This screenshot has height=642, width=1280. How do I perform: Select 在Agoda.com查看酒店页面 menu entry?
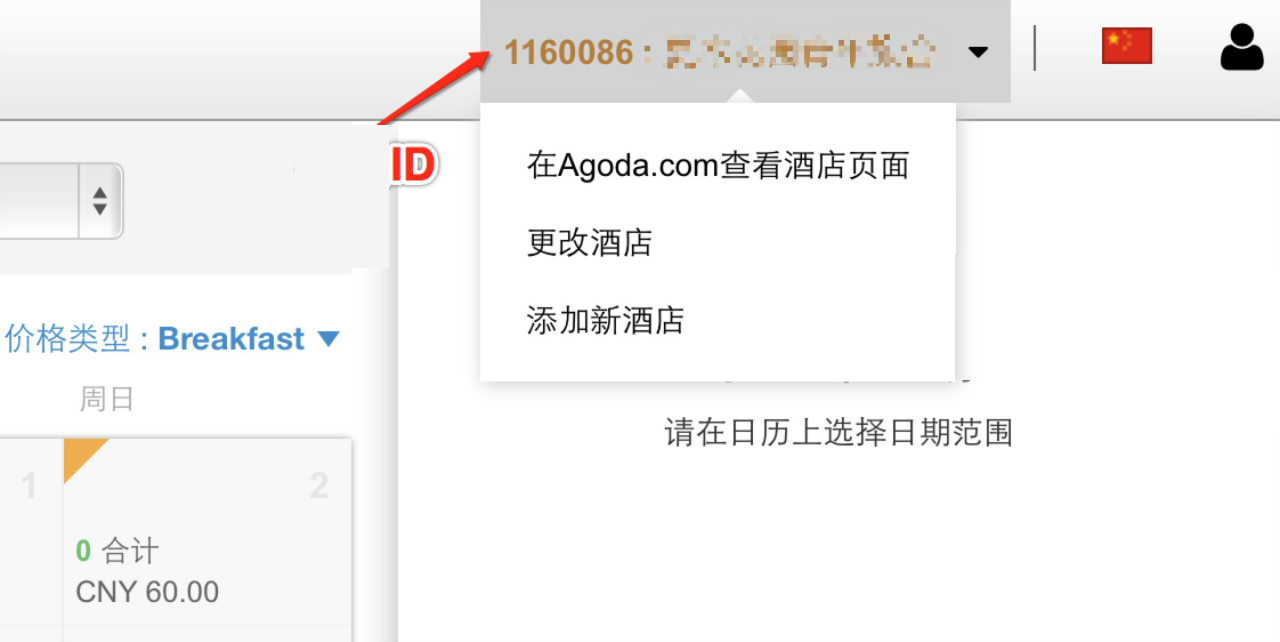[718, 165]
